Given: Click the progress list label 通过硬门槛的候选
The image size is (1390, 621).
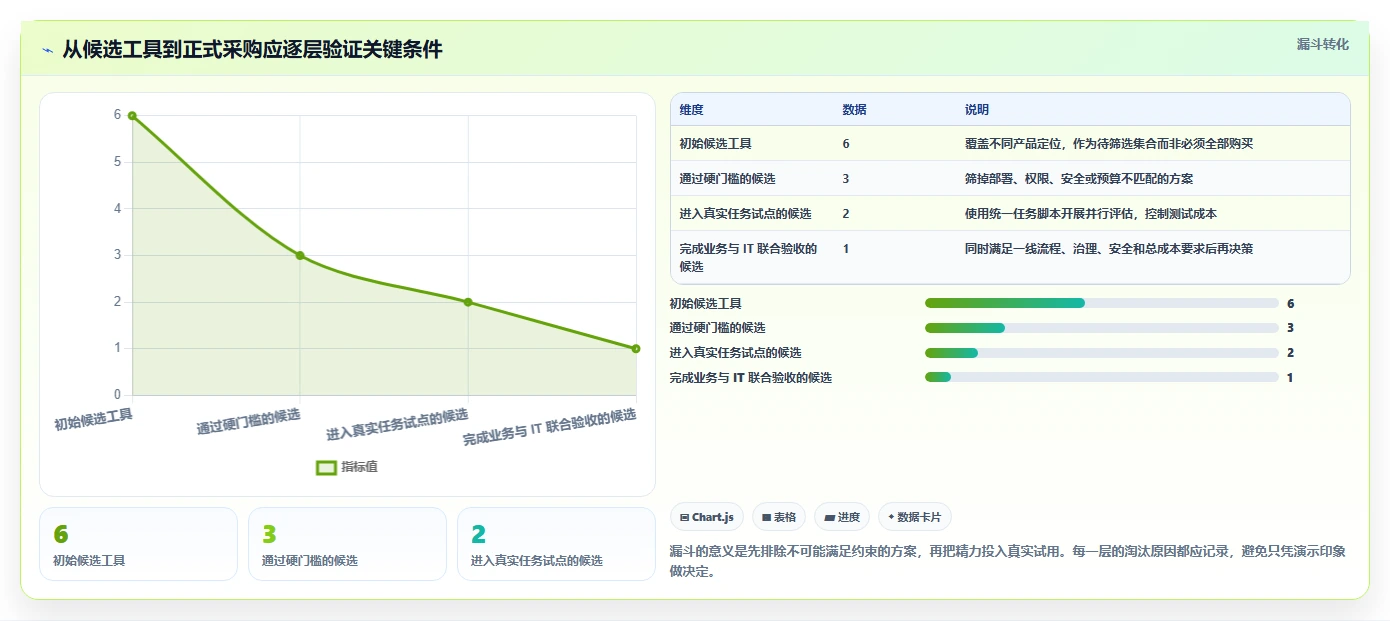Looking at the screenshot, I should (x=718, y=328).
